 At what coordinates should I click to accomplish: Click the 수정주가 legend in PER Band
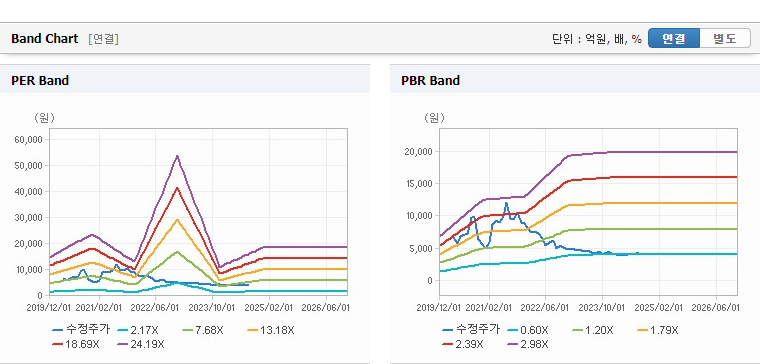81,330
